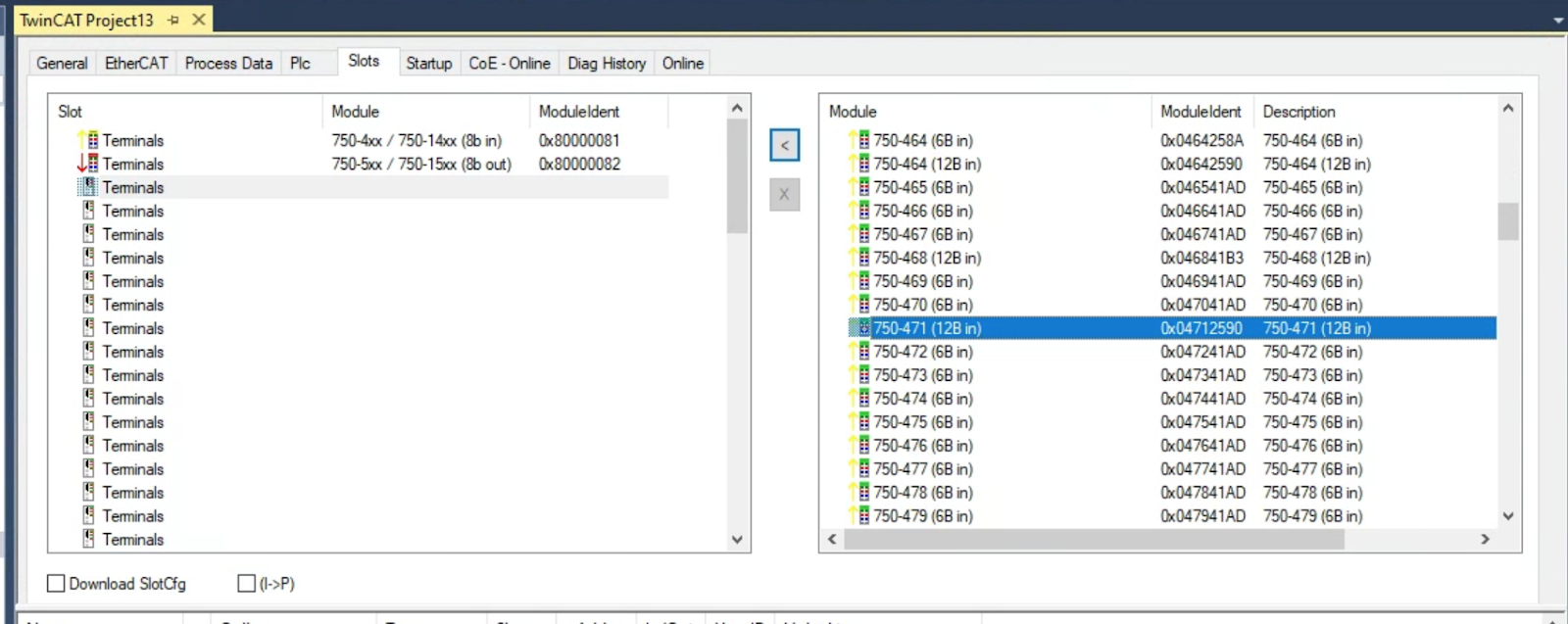Click module icon for 750-475 (6B in)
The height and width of the screenshot is (624, 1568).
pos(861,422)
